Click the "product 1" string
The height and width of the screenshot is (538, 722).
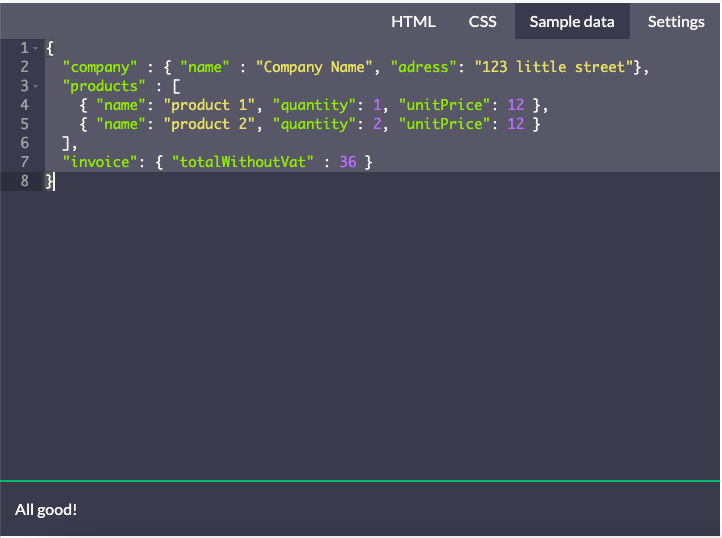(x=209, y=105)
